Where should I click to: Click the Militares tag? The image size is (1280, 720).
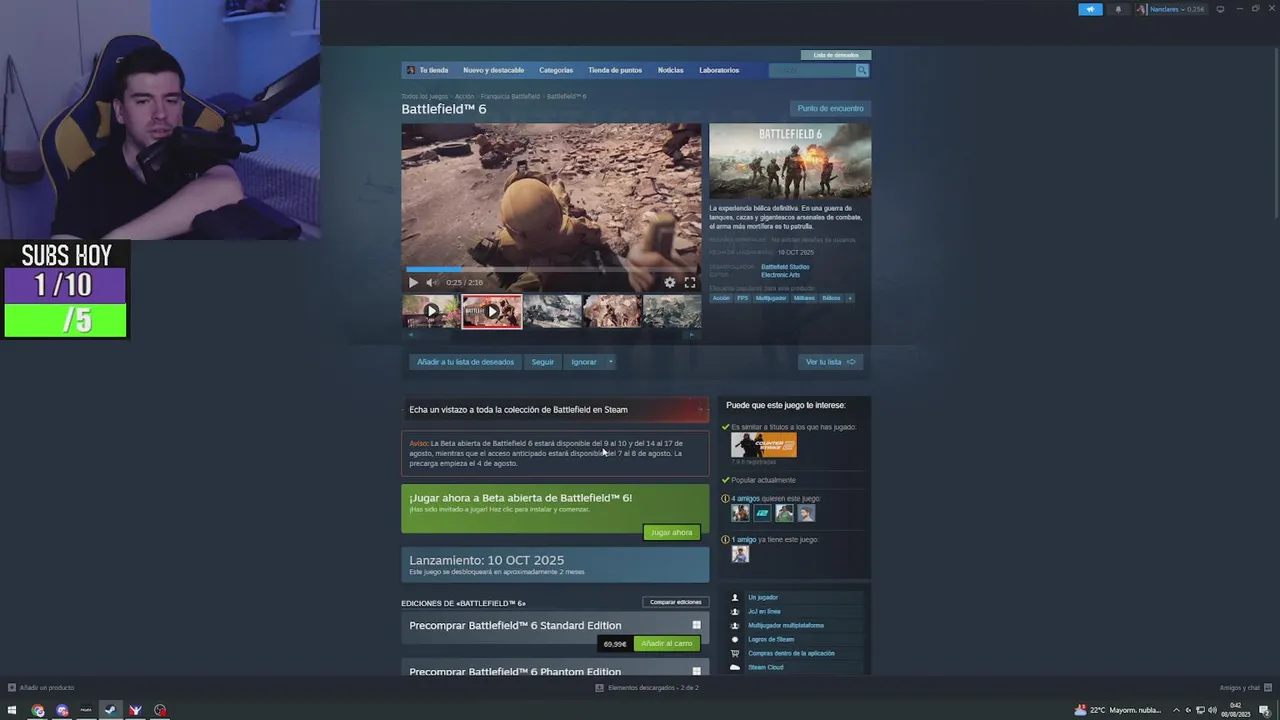coord(804,298)
